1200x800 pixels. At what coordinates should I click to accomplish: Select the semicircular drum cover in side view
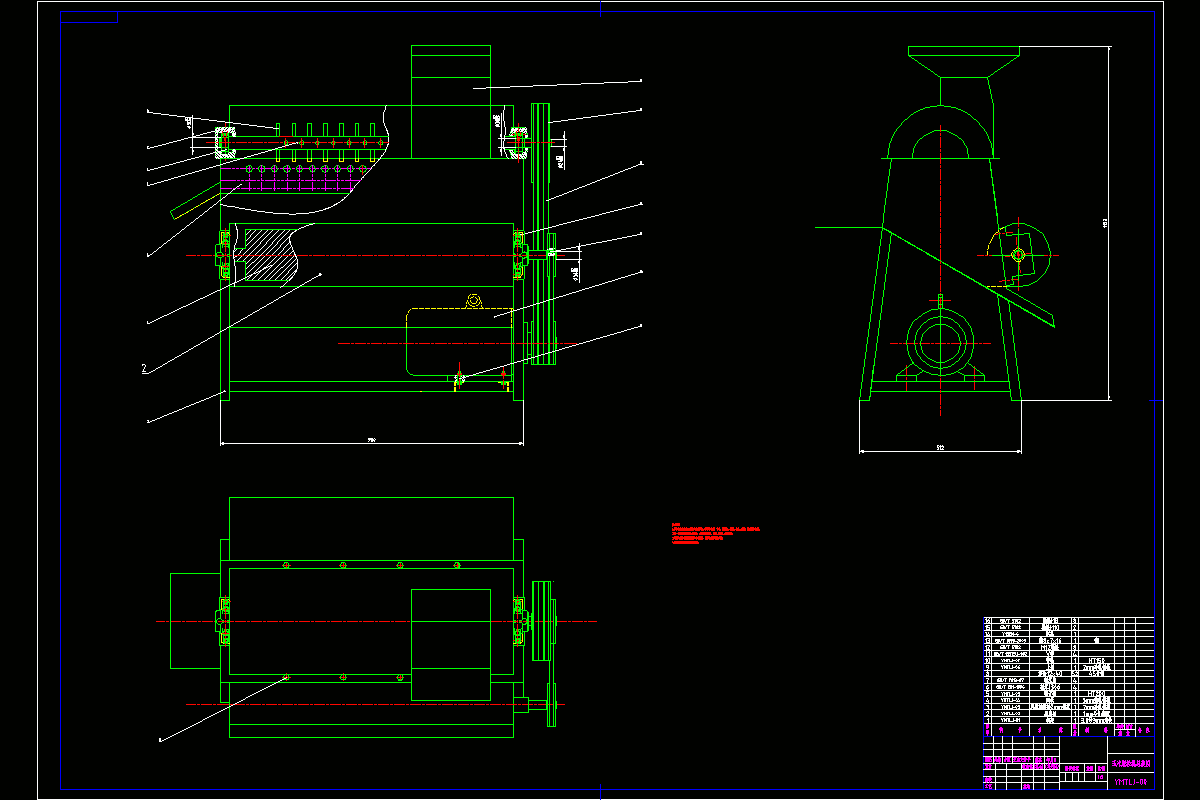point(940,131)
